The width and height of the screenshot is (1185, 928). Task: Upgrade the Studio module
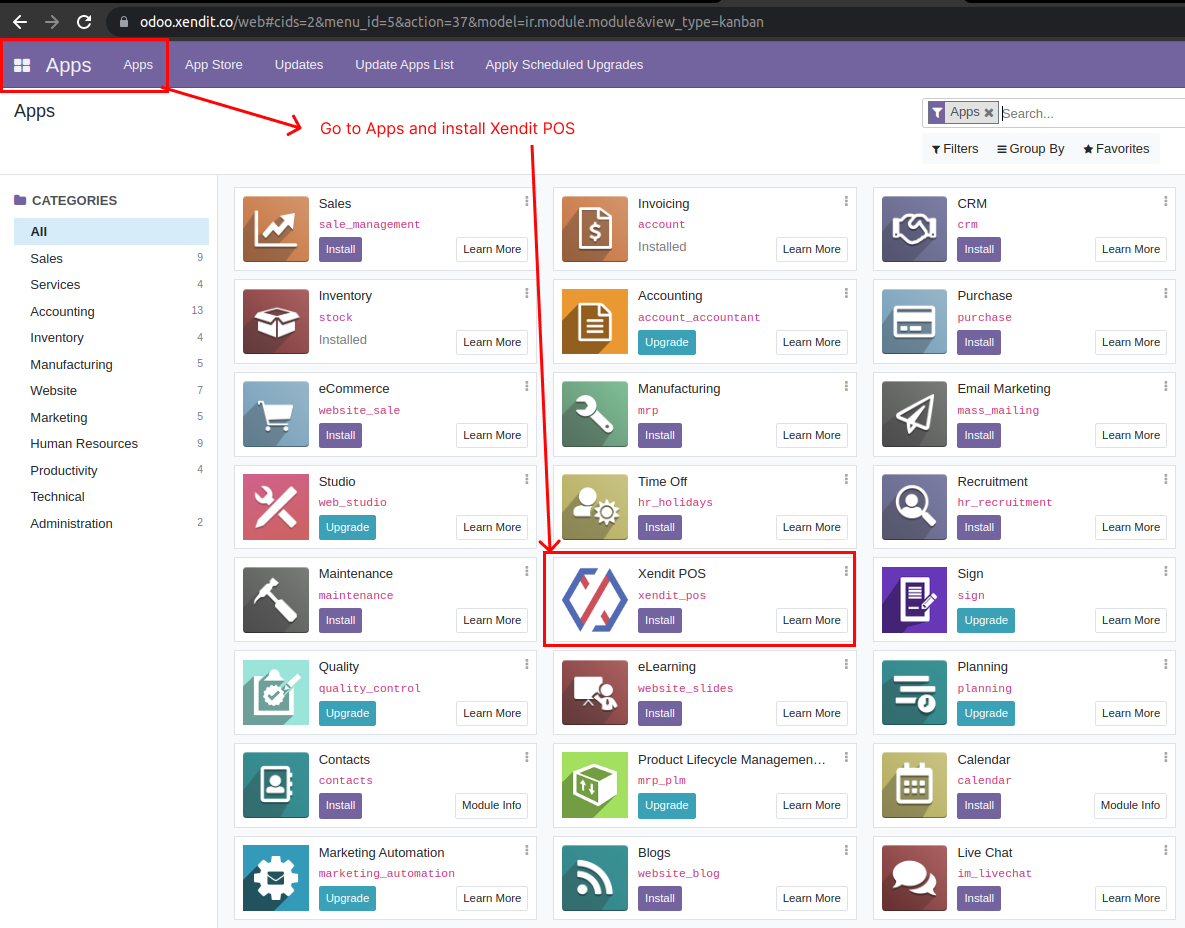coord(347,527)
